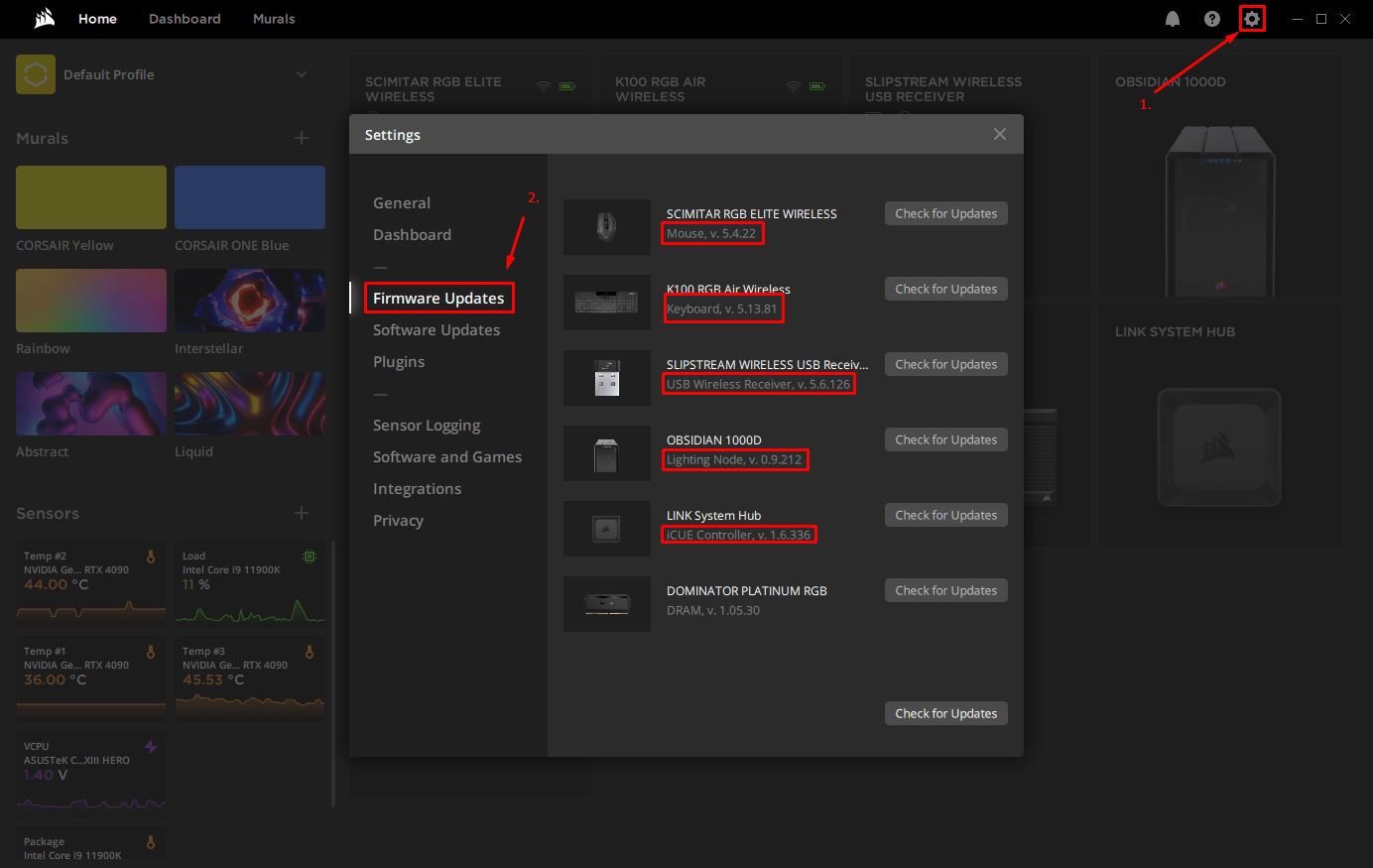Viewport: 1373px width, 868px height.
Task: Check for updates on SCIMITAR RGB ELITE WIRELESS
Action: pyautogui.click(x=945, y=213)
